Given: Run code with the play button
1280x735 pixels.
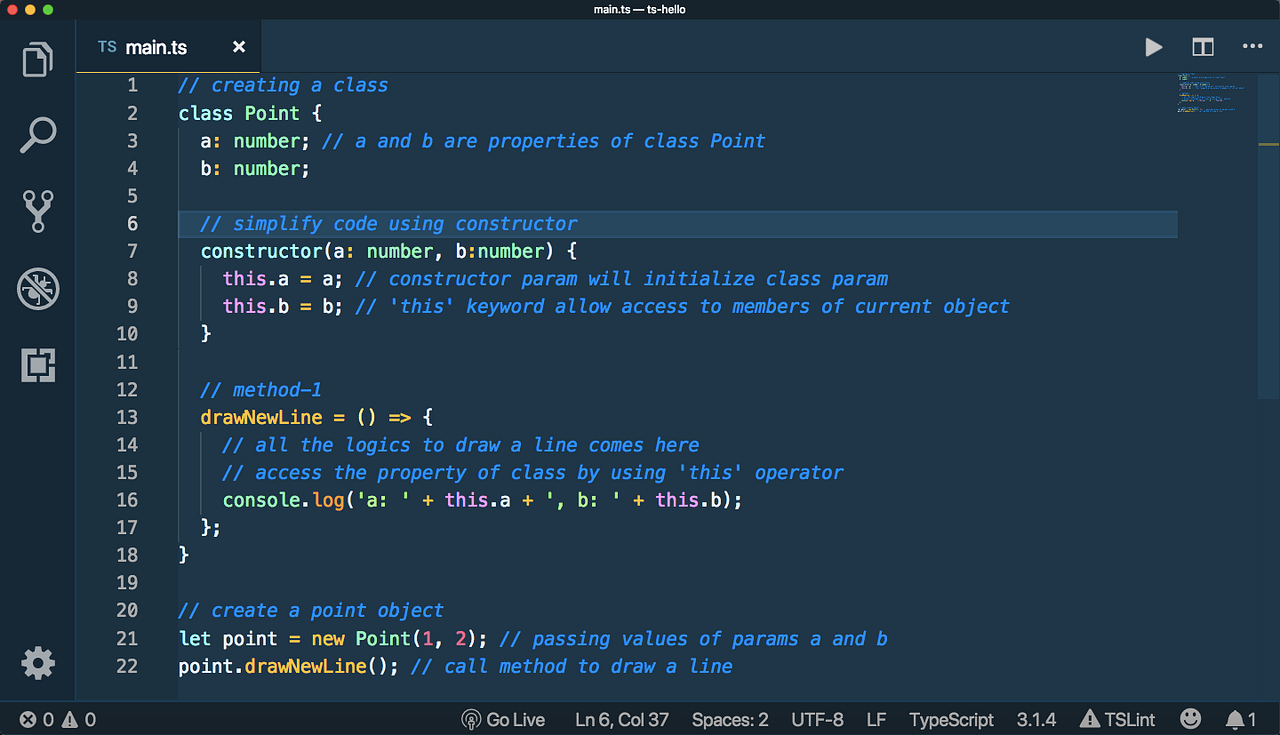Looking at the screenshot, I should tap(1154, 47).
